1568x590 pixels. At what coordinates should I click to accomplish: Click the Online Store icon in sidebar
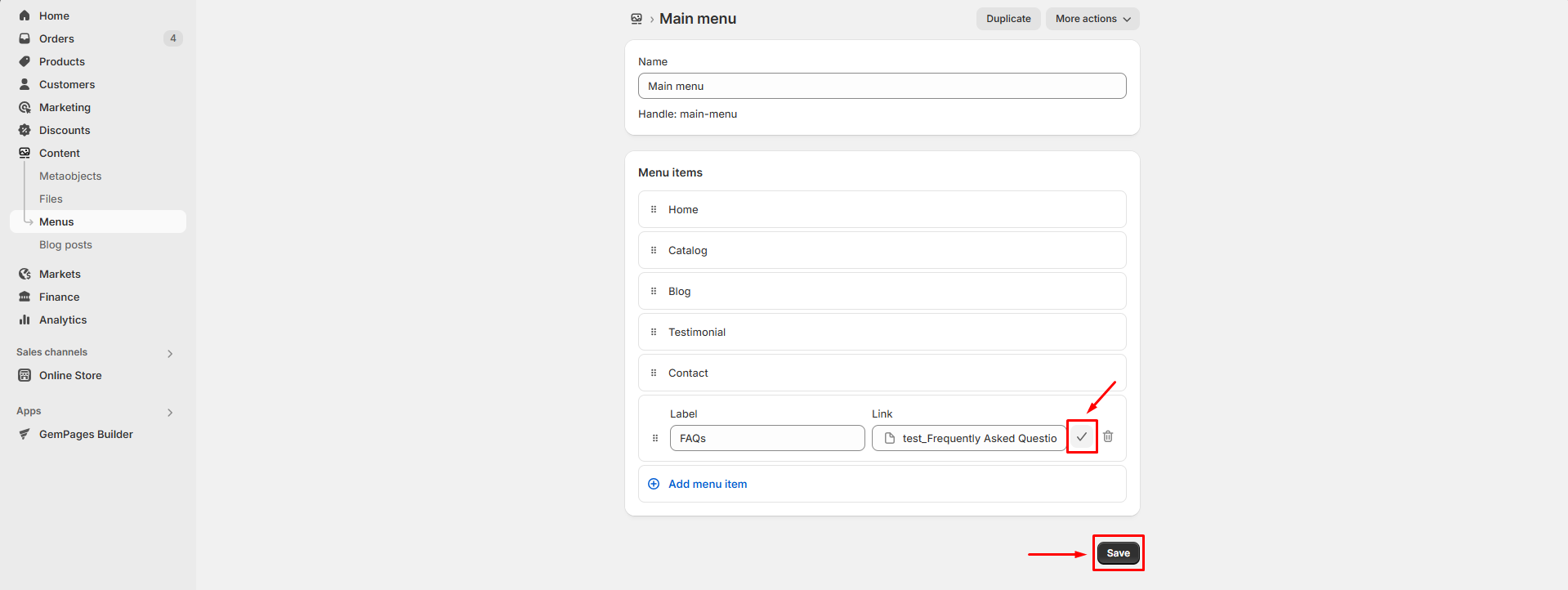click(25, 376)
